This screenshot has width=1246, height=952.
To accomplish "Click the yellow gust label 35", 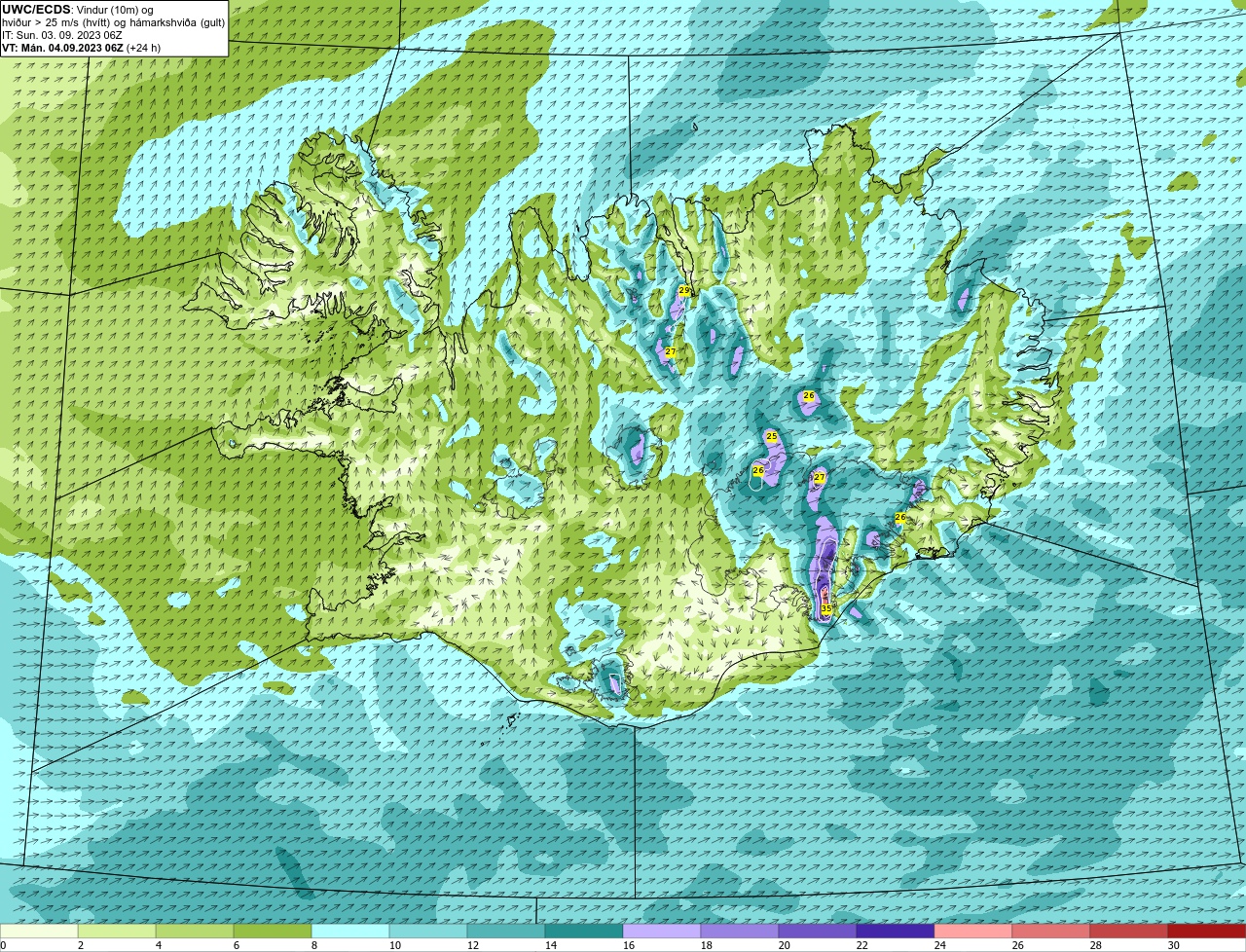I will pyautogui.click(x=825, y=608).
